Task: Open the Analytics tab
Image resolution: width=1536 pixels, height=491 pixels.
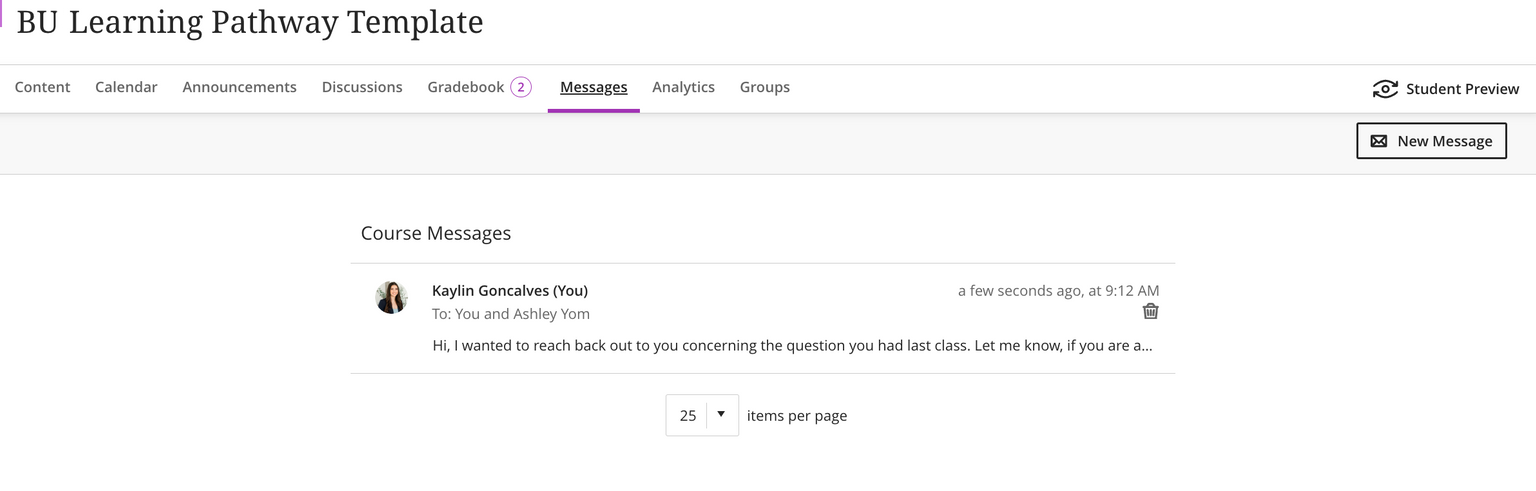Action: pos(683,87)
